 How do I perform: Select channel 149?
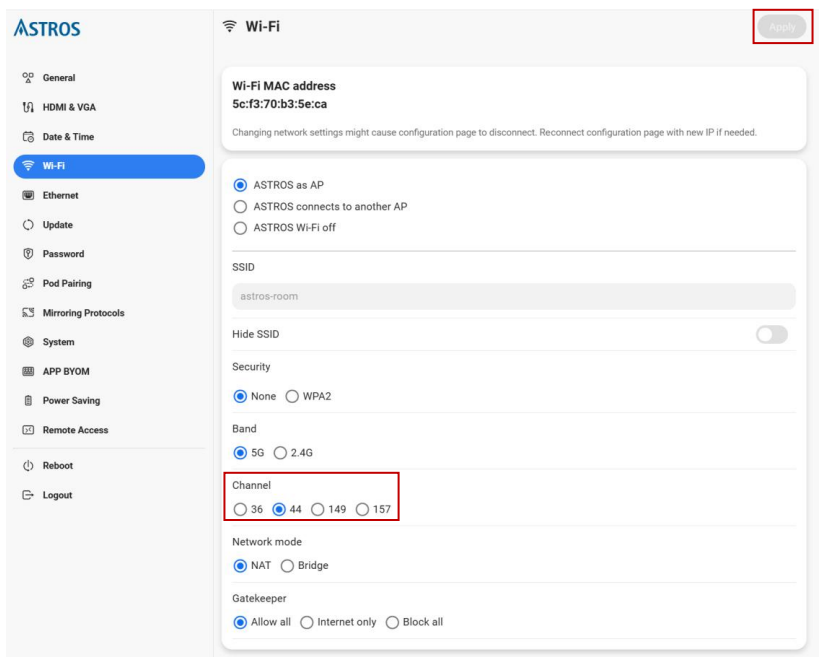pos(318,509)
